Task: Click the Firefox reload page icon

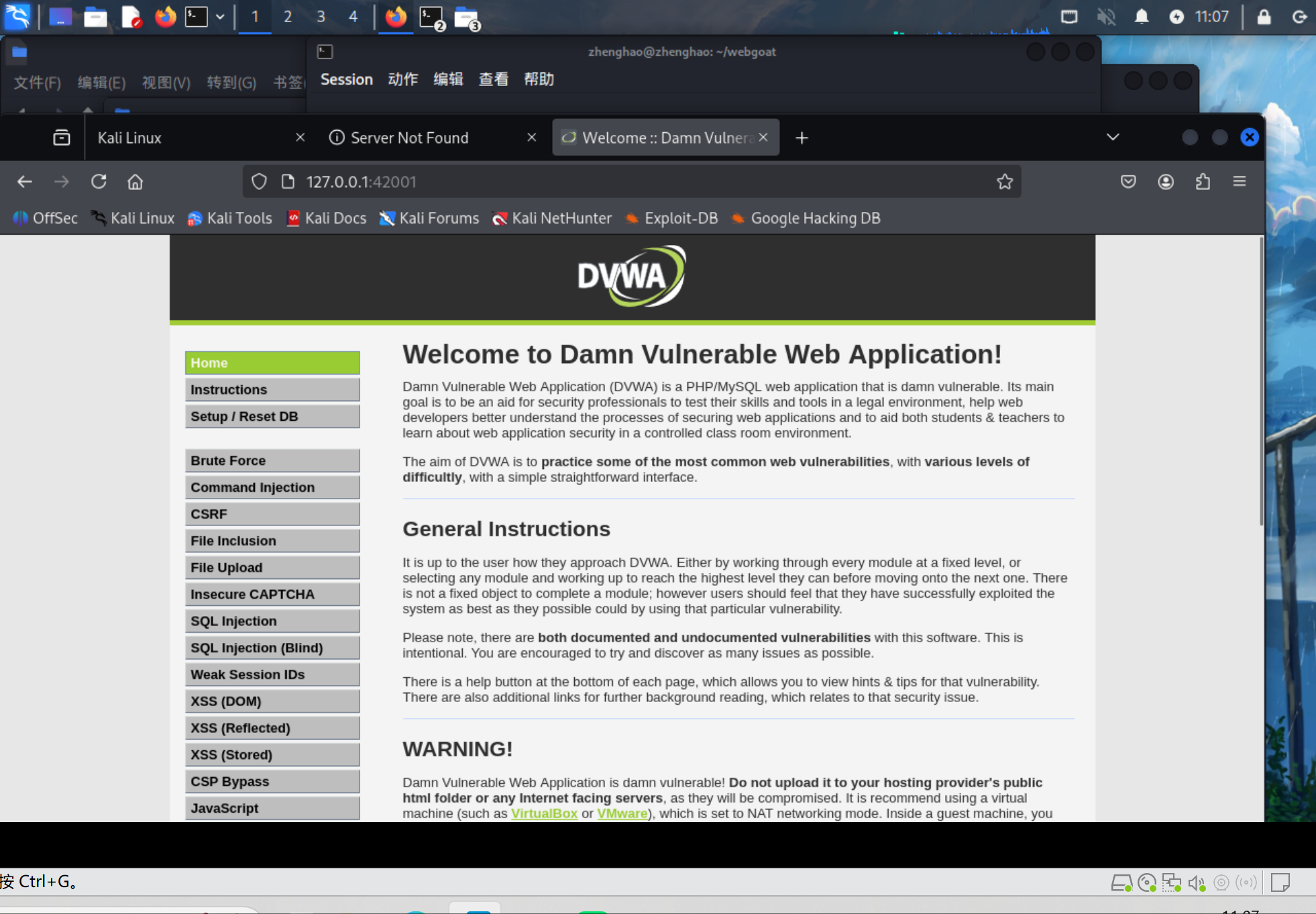Action: 99,182
